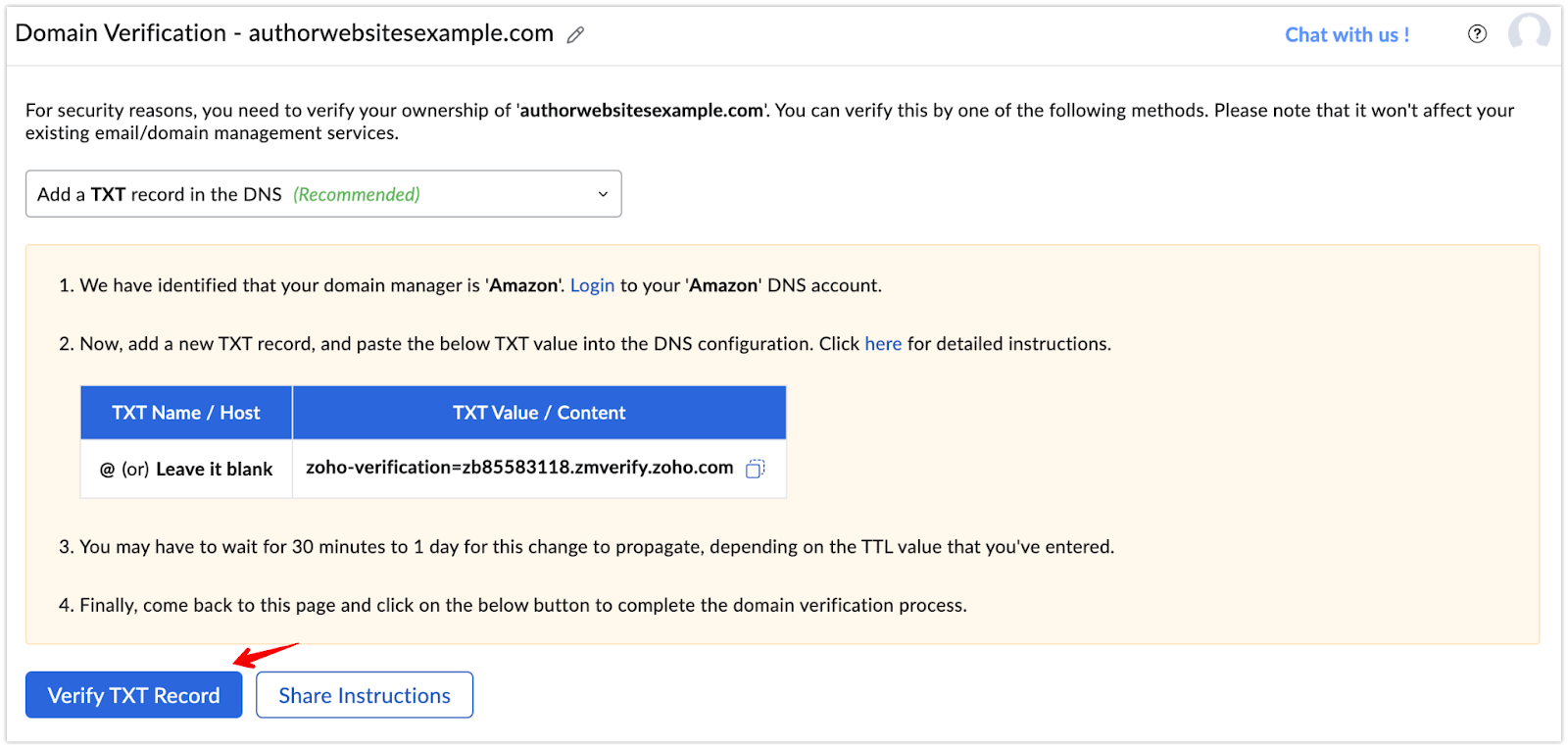This screenshot has width=1568, height=748.
Task: Expand the verification method dropdown arrow
Action: [603, 194]
